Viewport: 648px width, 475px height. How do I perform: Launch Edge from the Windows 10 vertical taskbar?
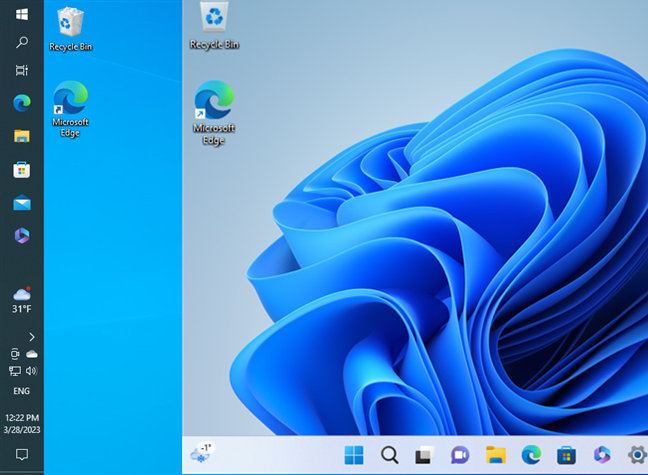point(22,103)
